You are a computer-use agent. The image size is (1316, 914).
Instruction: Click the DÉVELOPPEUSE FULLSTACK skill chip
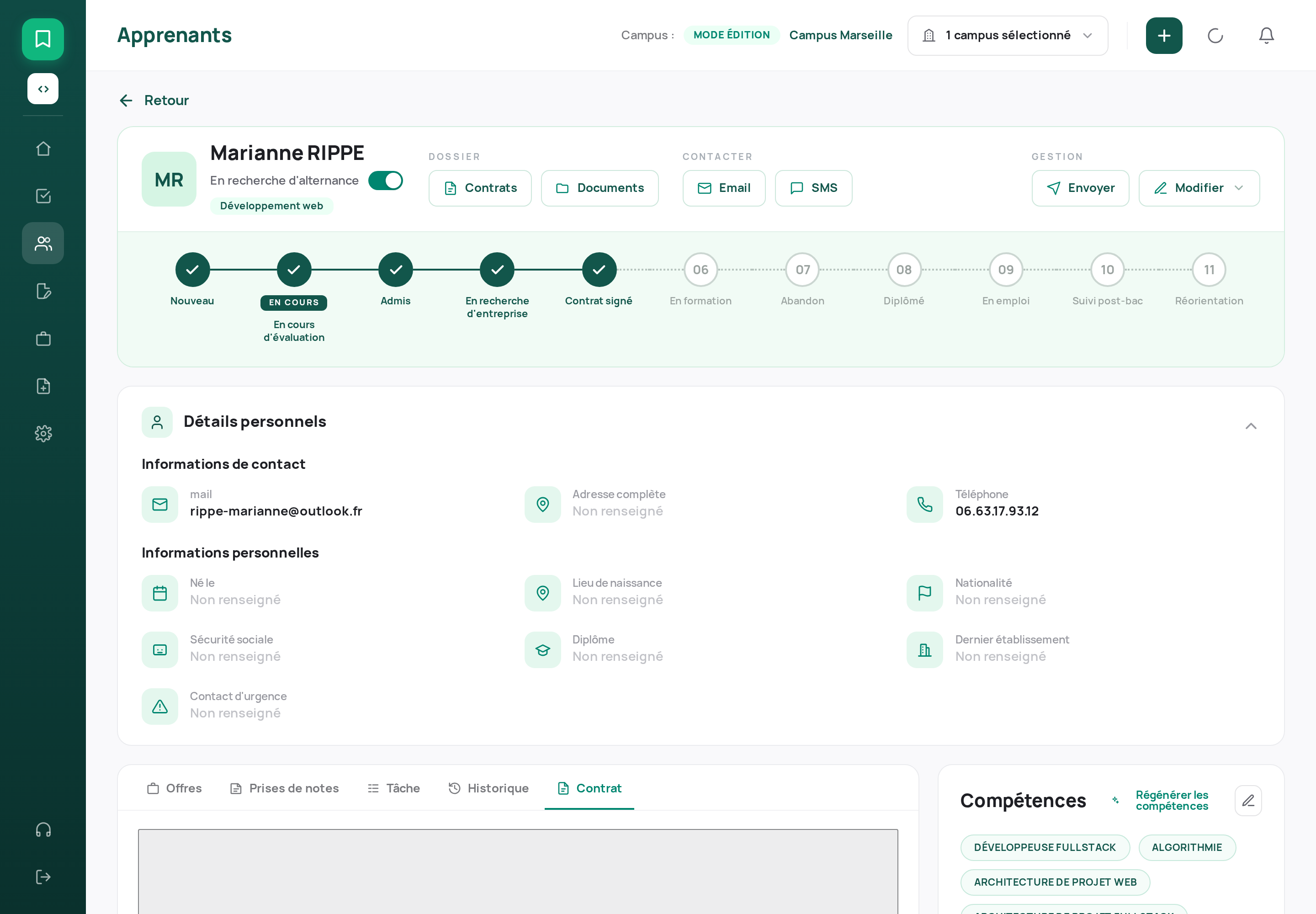coord(1045,848)
